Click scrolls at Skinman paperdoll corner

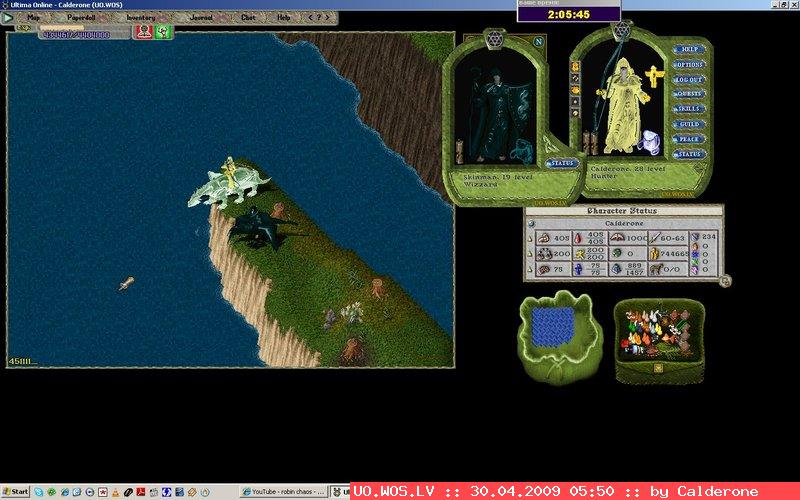(x=460, y=152)
